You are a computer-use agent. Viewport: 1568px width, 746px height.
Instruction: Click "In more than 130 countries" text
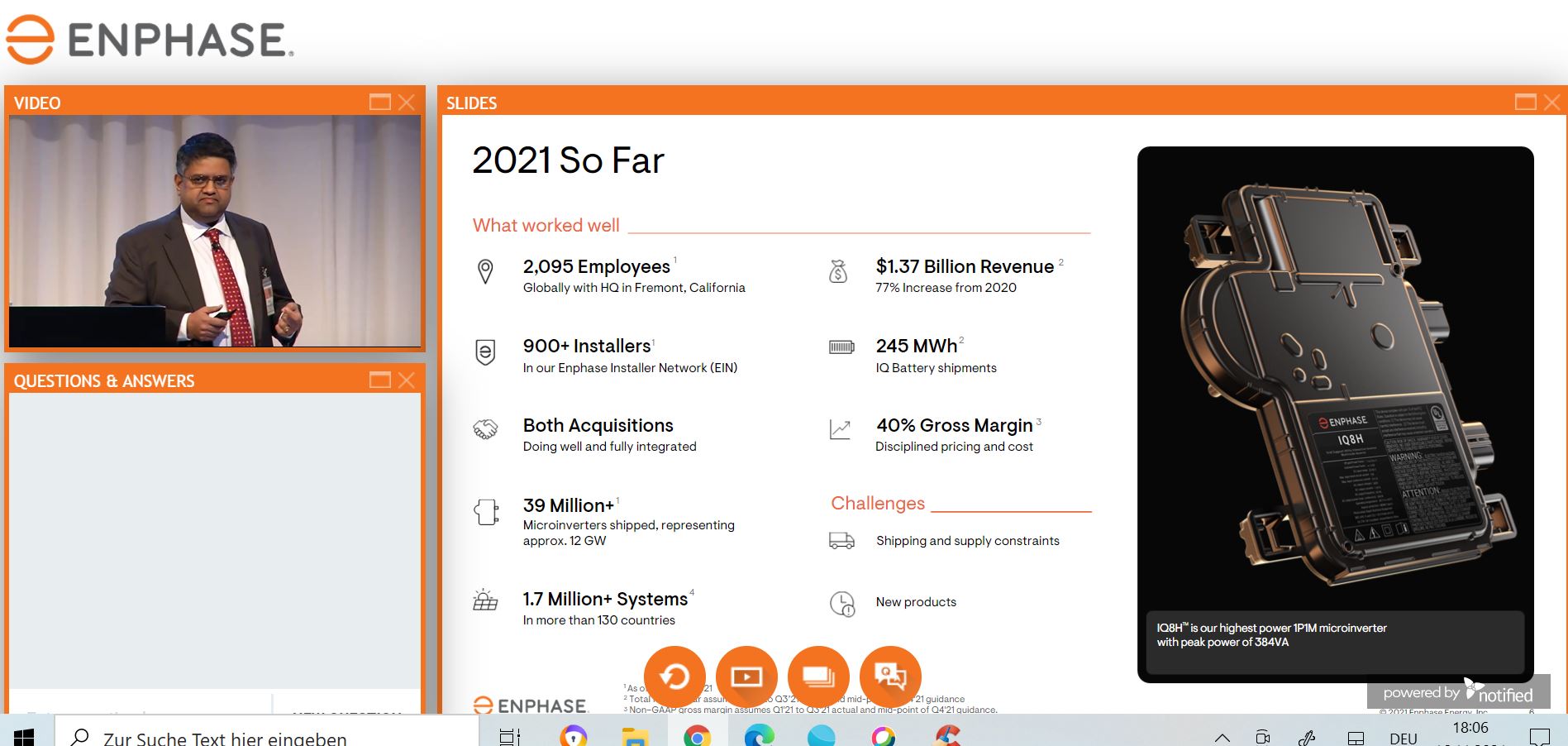coord(599,620)
